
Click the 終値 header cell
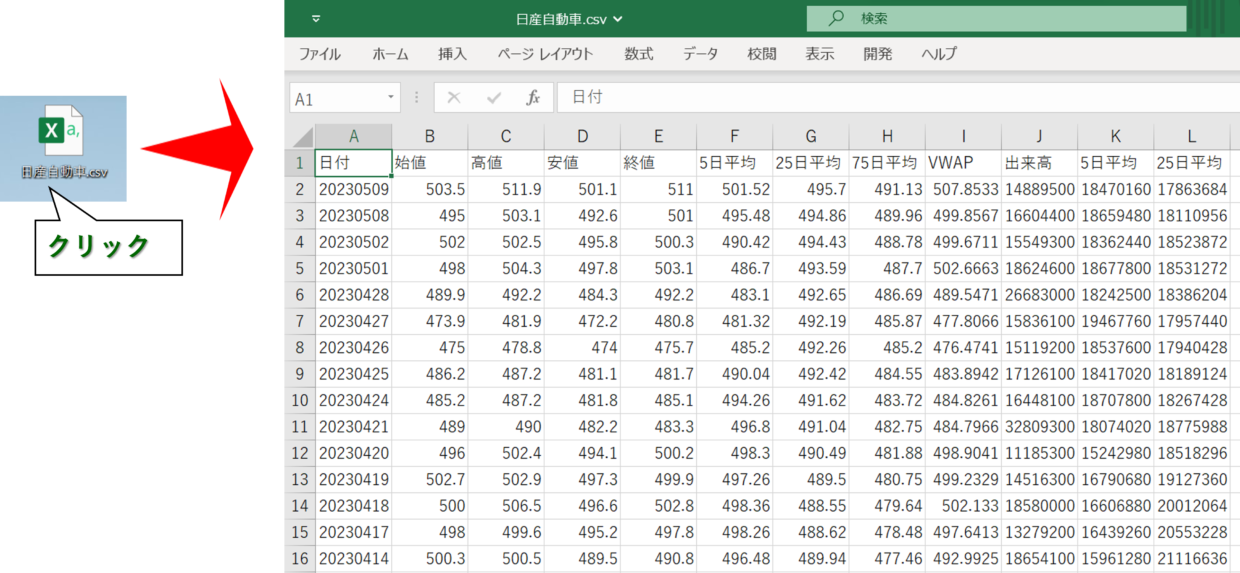(x=658, y=162)
